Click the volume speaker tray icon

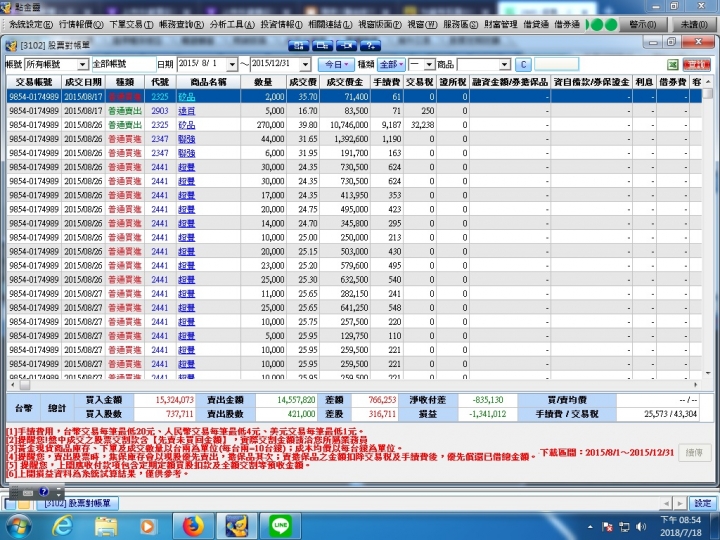coord(641,527)
